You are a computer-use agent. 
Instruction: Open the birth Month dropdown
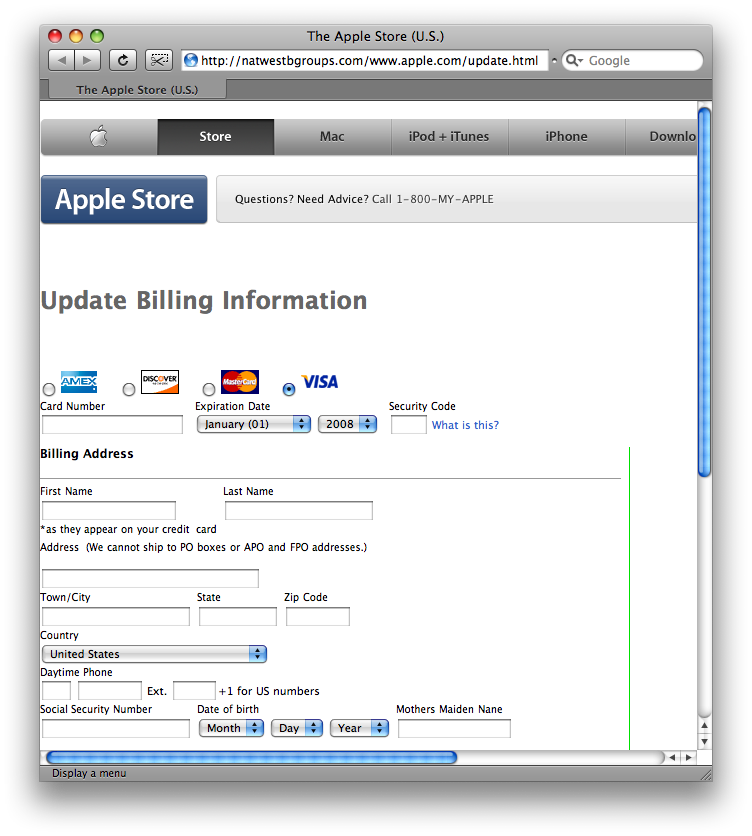[231, 728]
